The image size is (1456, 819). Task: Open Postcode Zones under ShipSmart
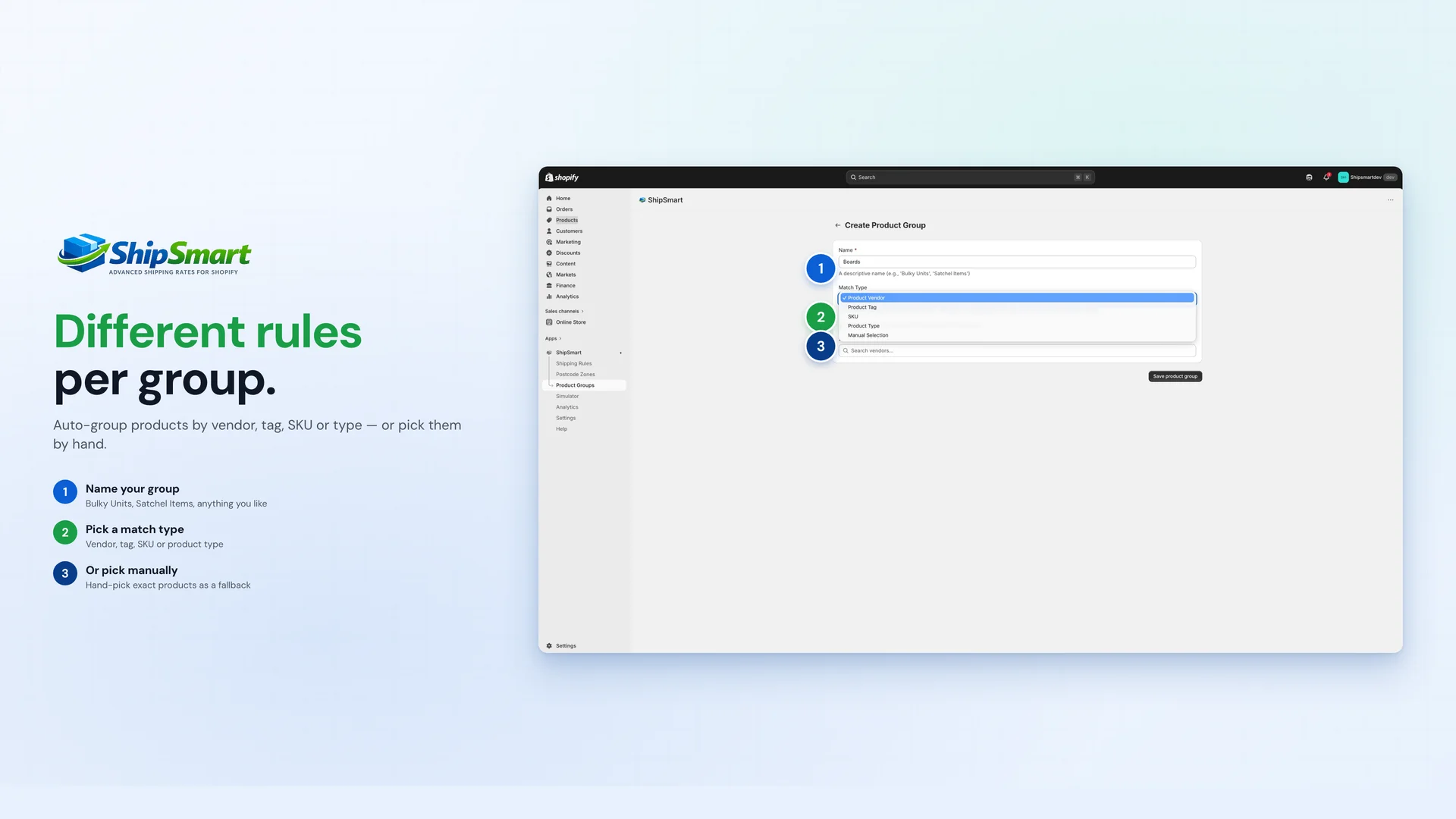pos(576,375)
